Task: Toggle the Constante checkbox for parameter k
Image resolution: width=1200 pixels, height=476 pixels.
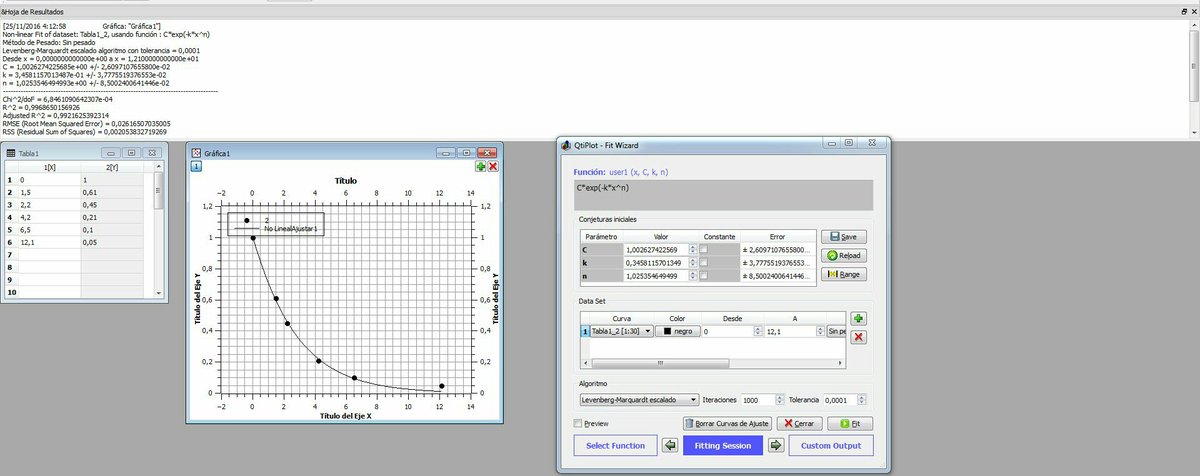Action: click(x=704, y=262)
